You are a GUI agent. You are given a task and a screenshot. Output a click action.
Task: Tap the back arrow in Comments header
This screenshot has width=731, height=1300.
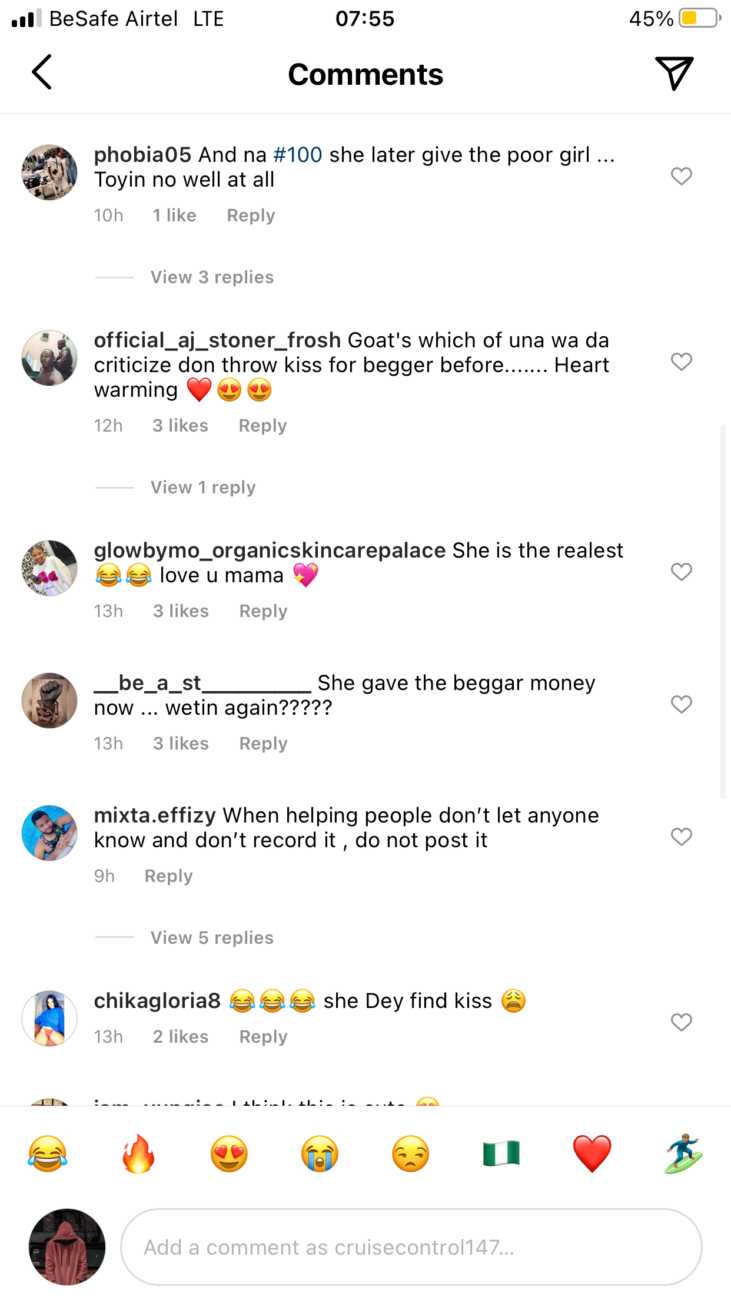point(42,73)
